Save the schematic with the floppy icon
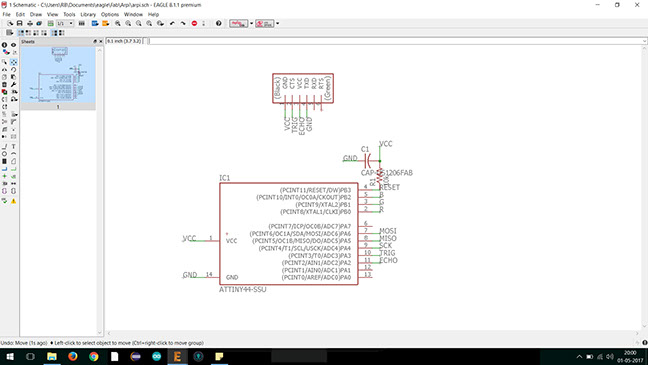648x365 pixels. [19, 24]
